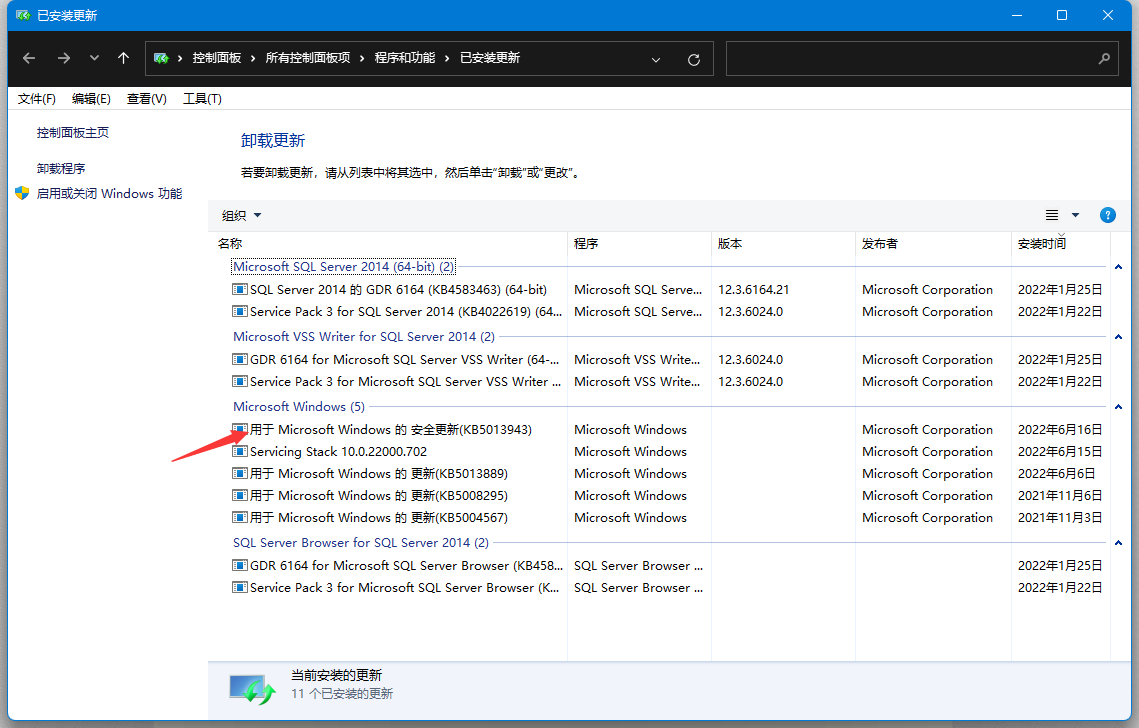Click the icon of update KB5008295
Viewport: 1139px width, 728px height.
[240, 496]
